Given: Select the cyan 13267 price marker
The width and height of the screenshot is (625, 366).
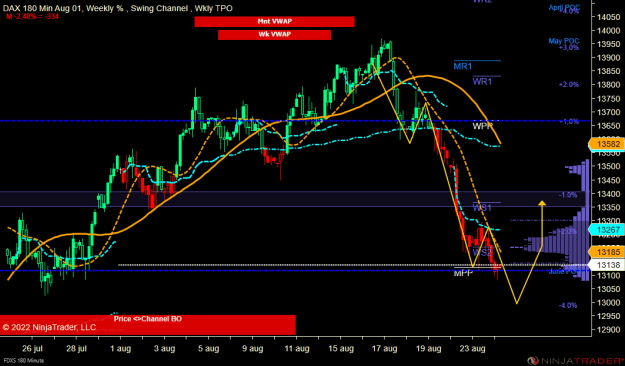Looking at the screenshot, I should [x=607, y=230].
